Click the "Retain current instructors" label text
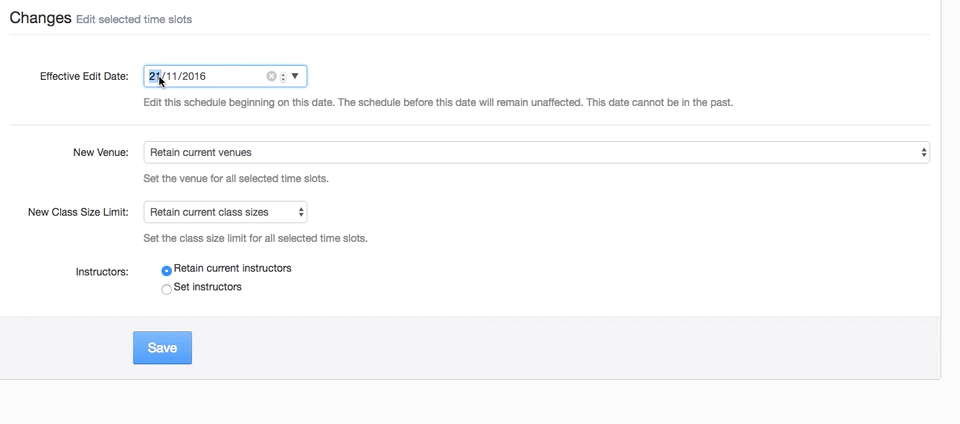This screenshot has width=960, height=424. click(232, 268)
